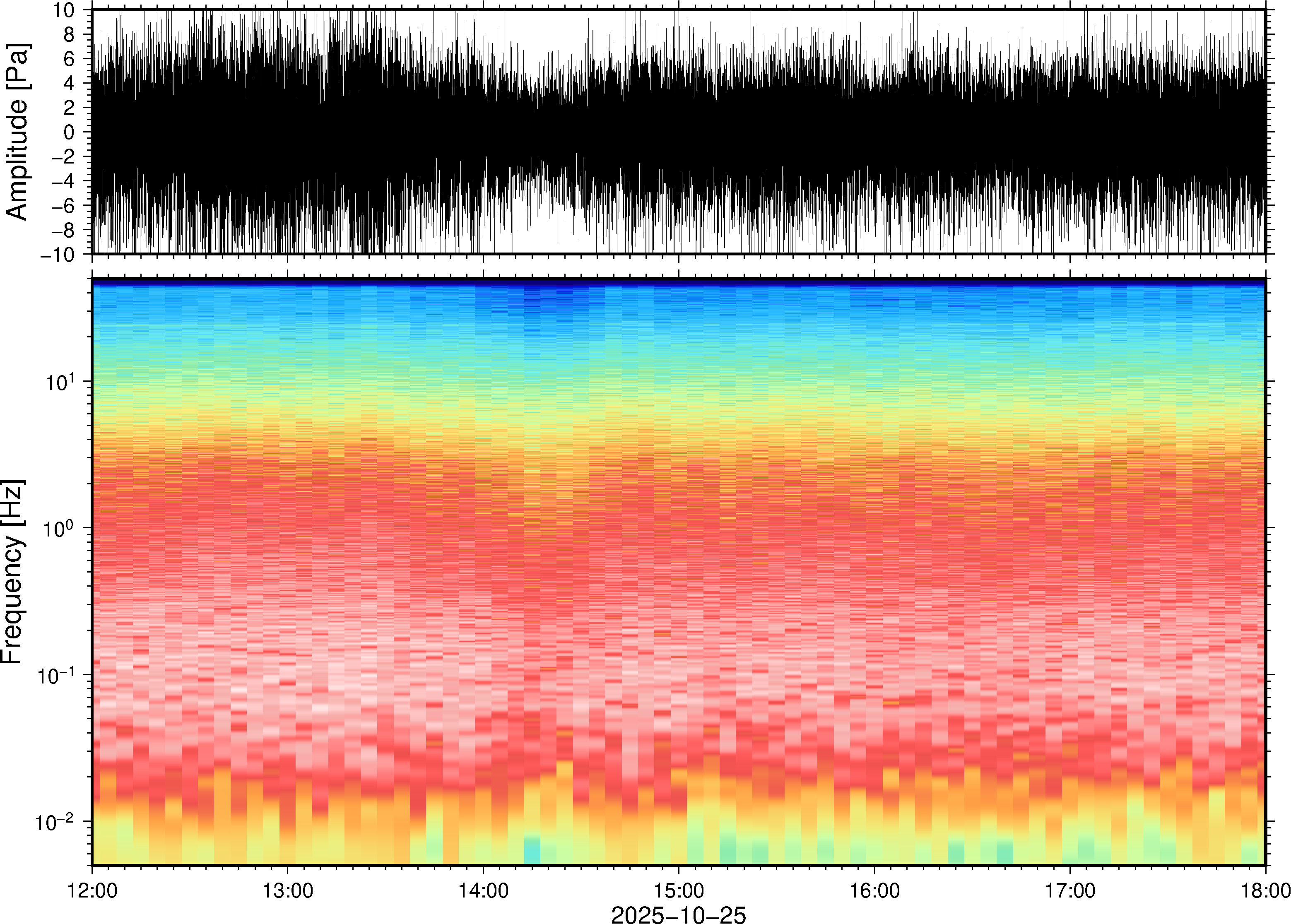Click the 16:00 time axis label
The image size is (1291, 924).
(874, 890)
